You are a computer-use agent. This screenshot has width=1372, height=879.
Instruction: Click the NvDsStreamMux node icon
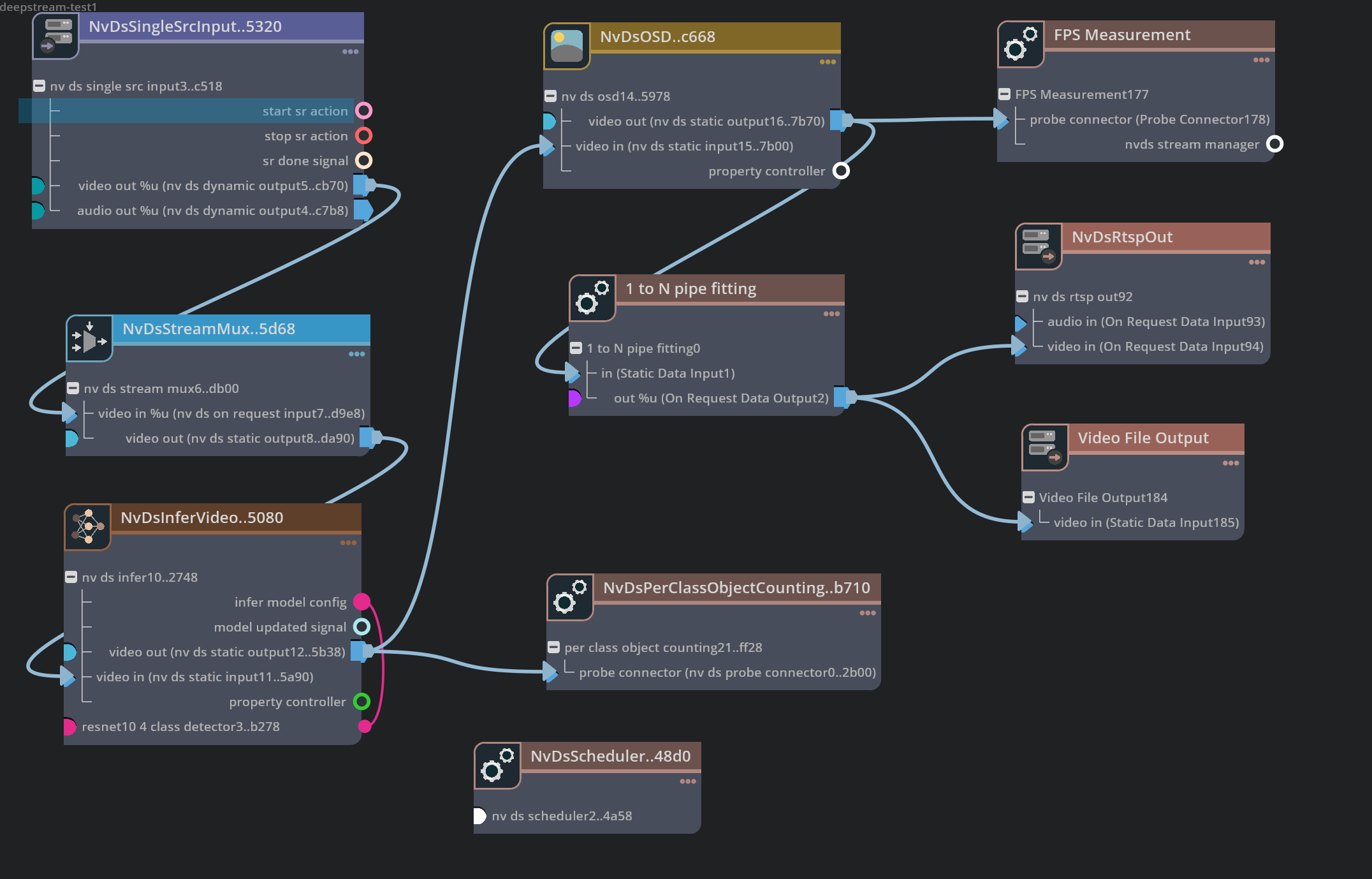coord(89,338)
